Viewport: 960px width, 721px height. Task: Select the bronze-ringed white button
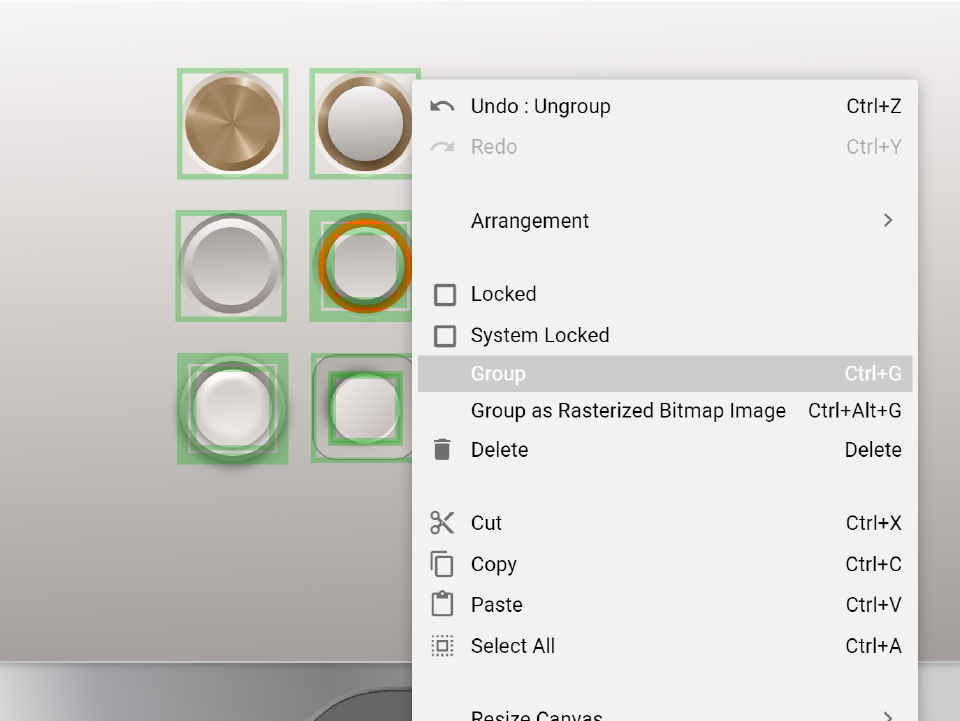(x=364, y=124)
